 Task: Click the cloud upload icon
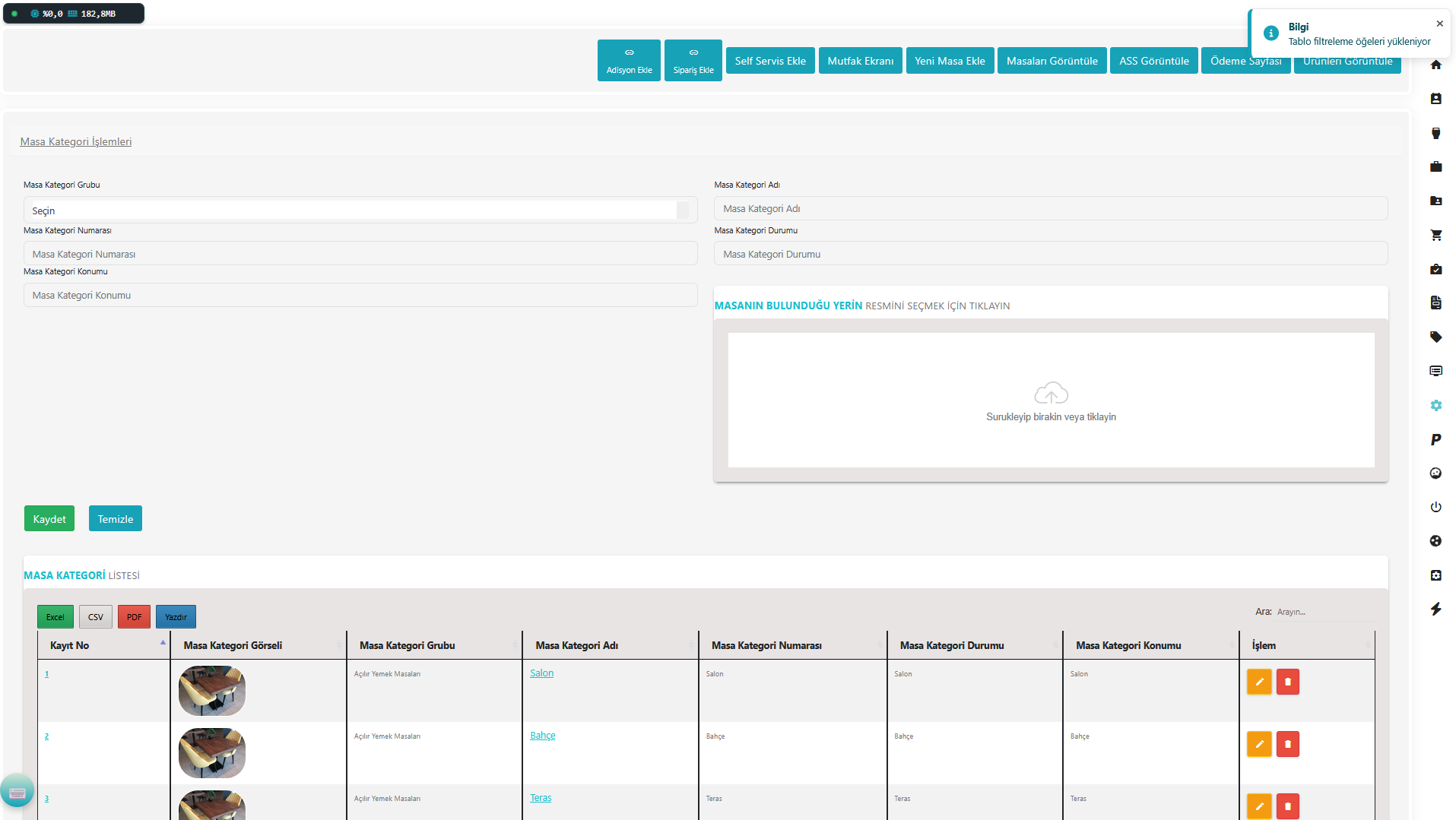pyautogui.click(x=1051, y=393)
